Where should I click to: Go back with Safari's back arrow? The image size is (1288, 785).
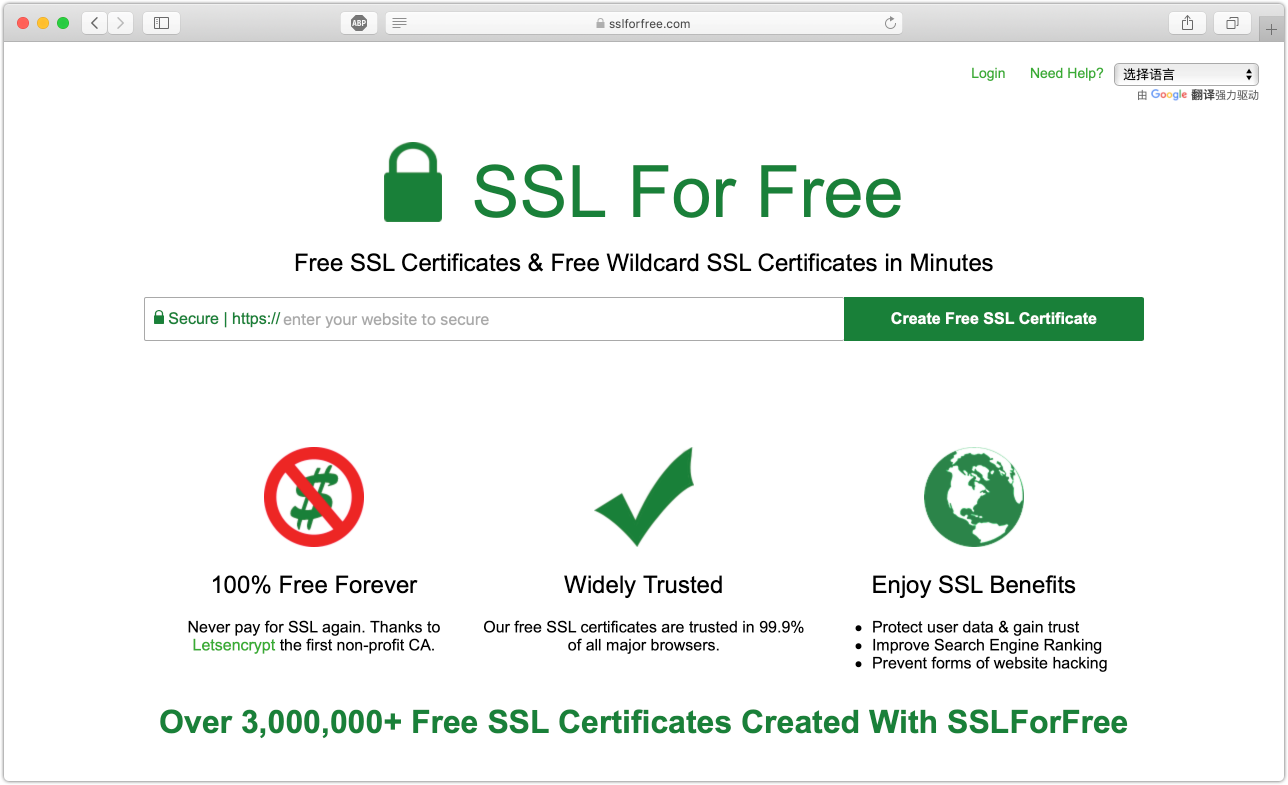tap(95, 23)
